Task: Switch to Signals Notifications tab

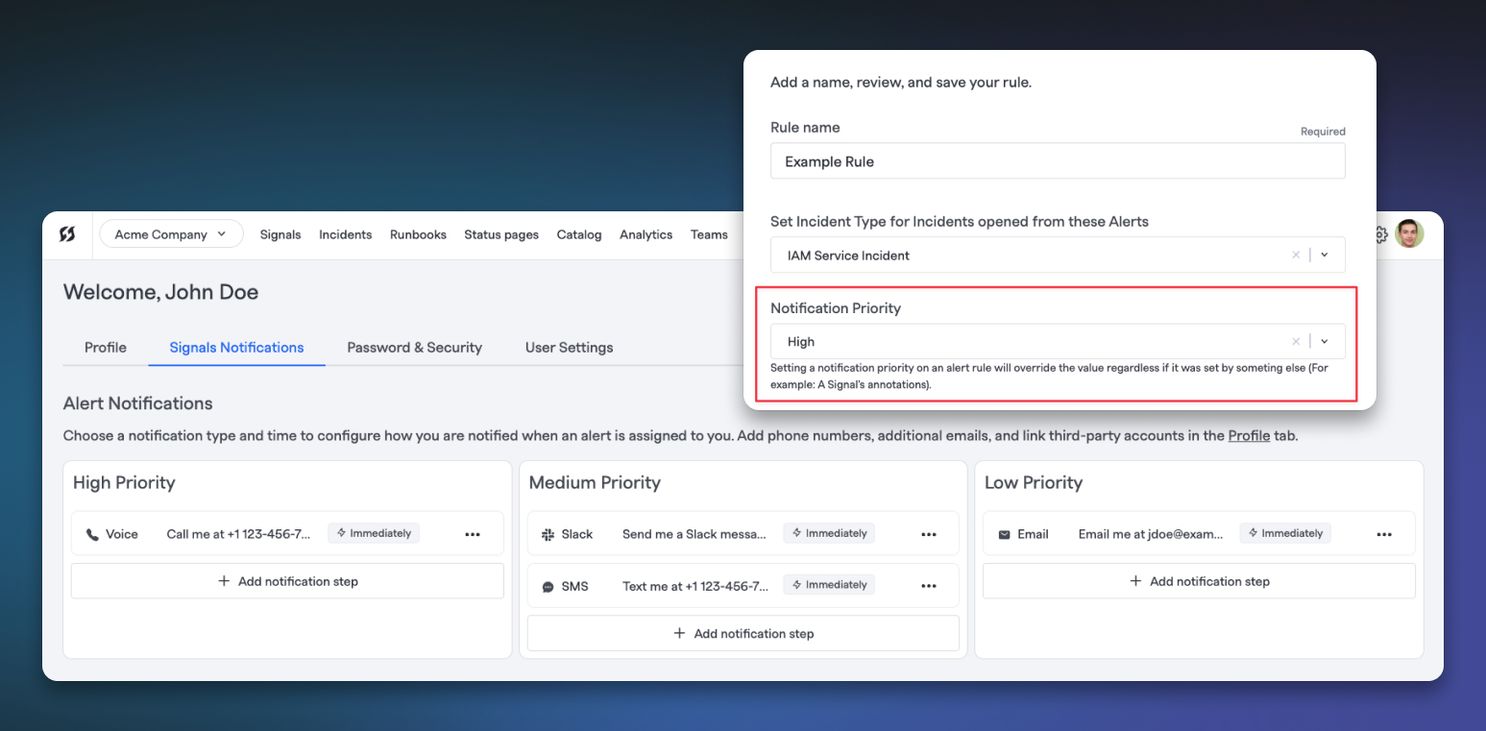Action: [x=237, y=347]
